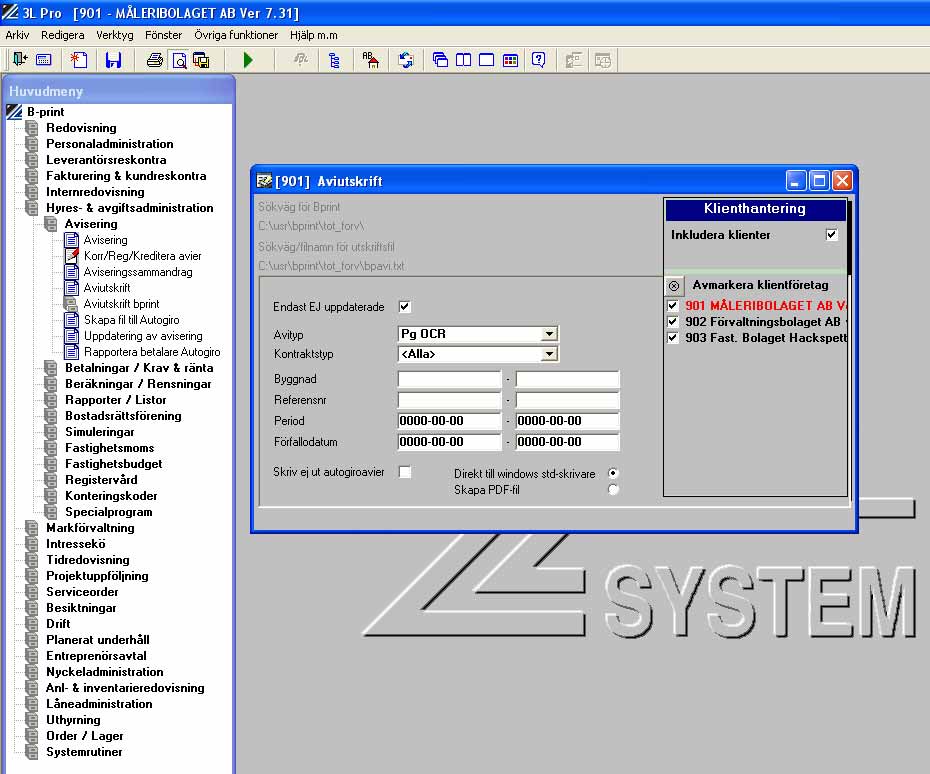Click the first Byggnad input field
Viewport: 930px width, 774px height.
click(x=449, y=379)
